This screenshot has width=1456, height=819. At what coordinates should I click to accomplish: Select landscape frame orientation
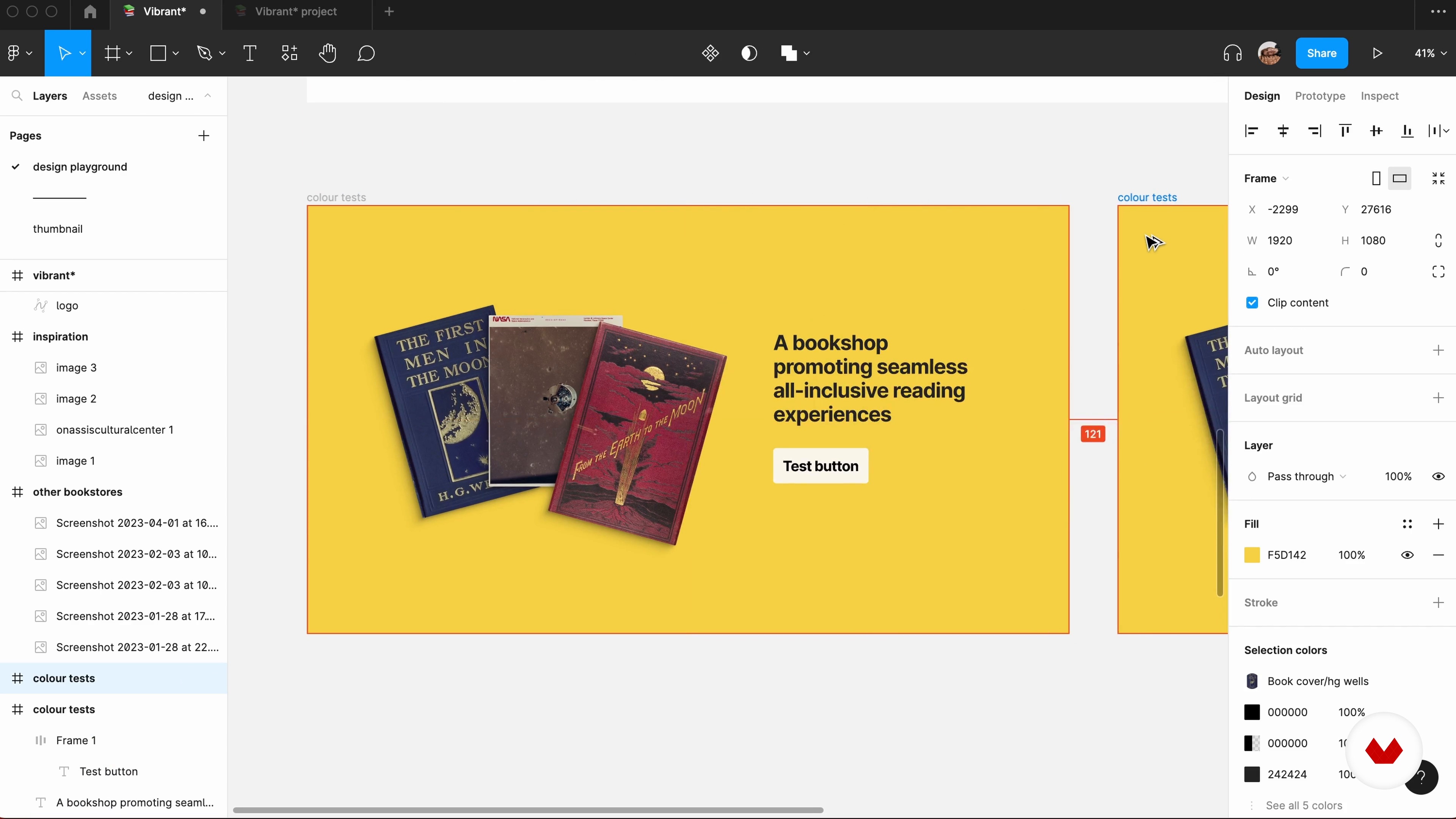click(x=1400, y=179)
